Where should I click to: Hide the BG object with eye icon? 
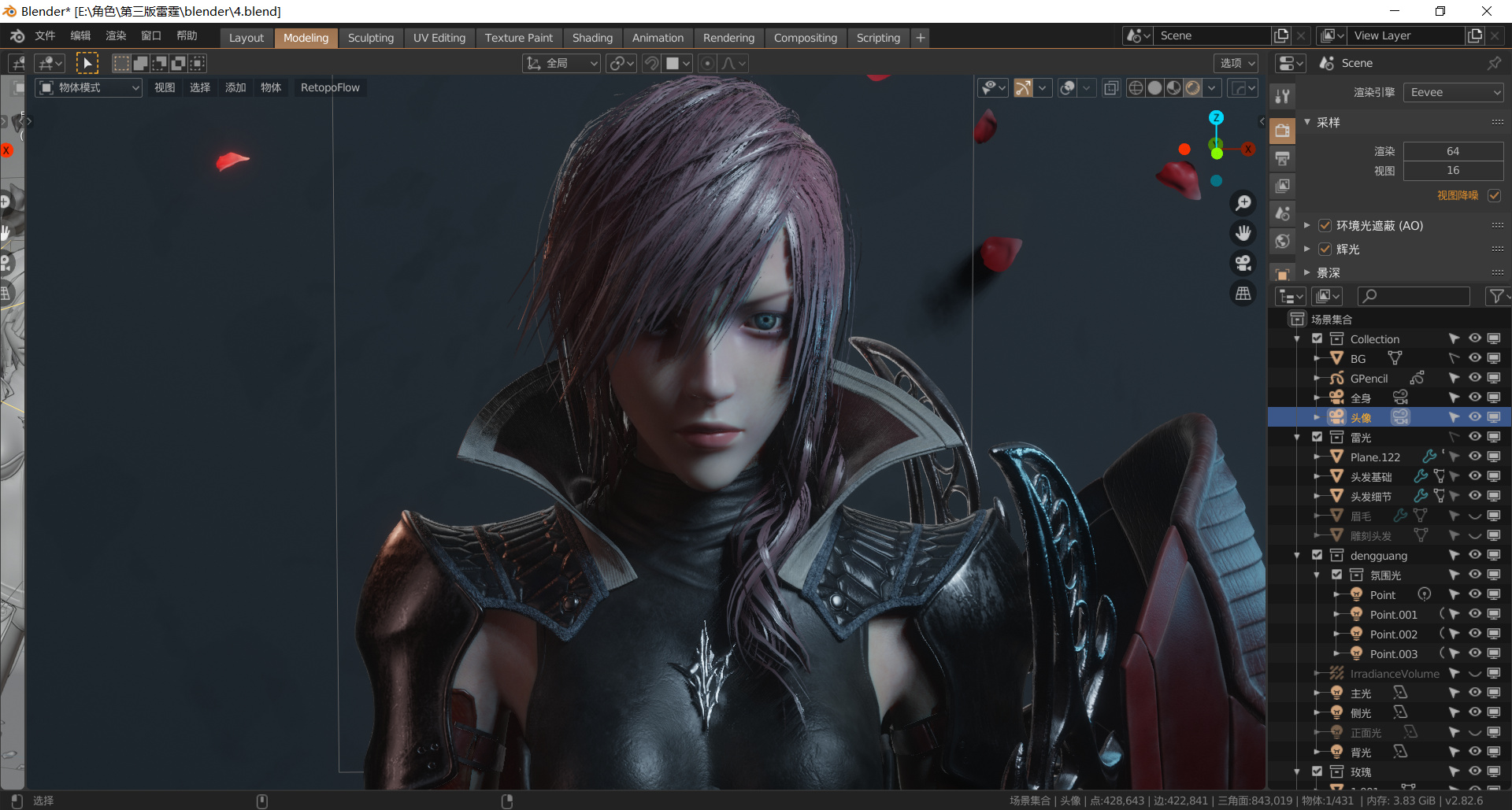click(1475, 358)
